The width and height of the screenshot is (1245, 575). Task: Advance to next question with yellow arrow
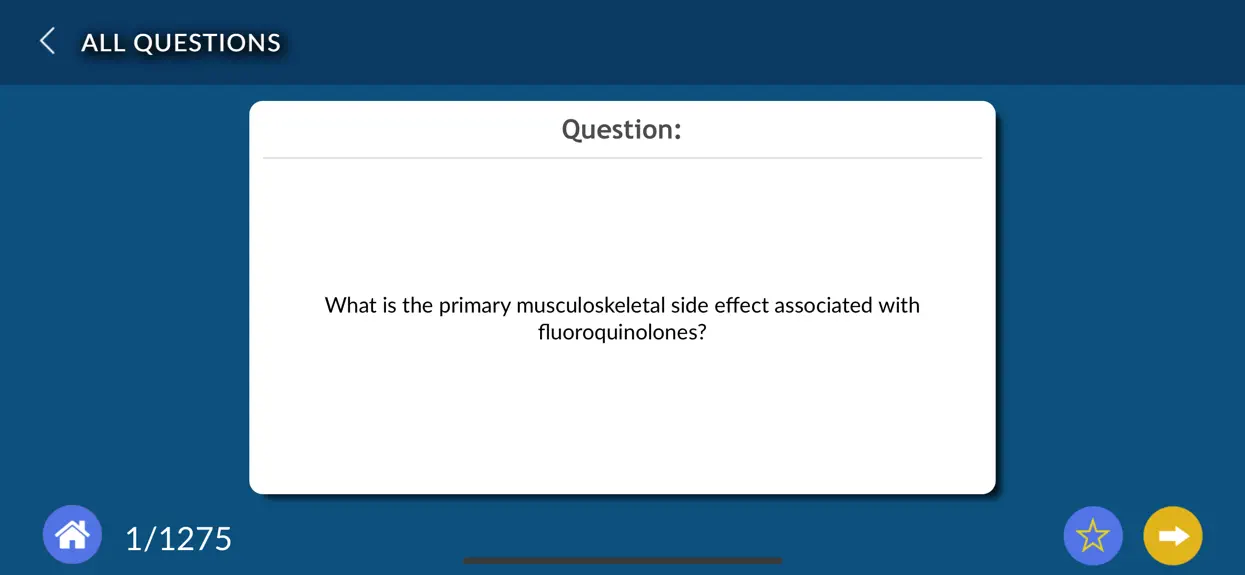coord(1173,536)
